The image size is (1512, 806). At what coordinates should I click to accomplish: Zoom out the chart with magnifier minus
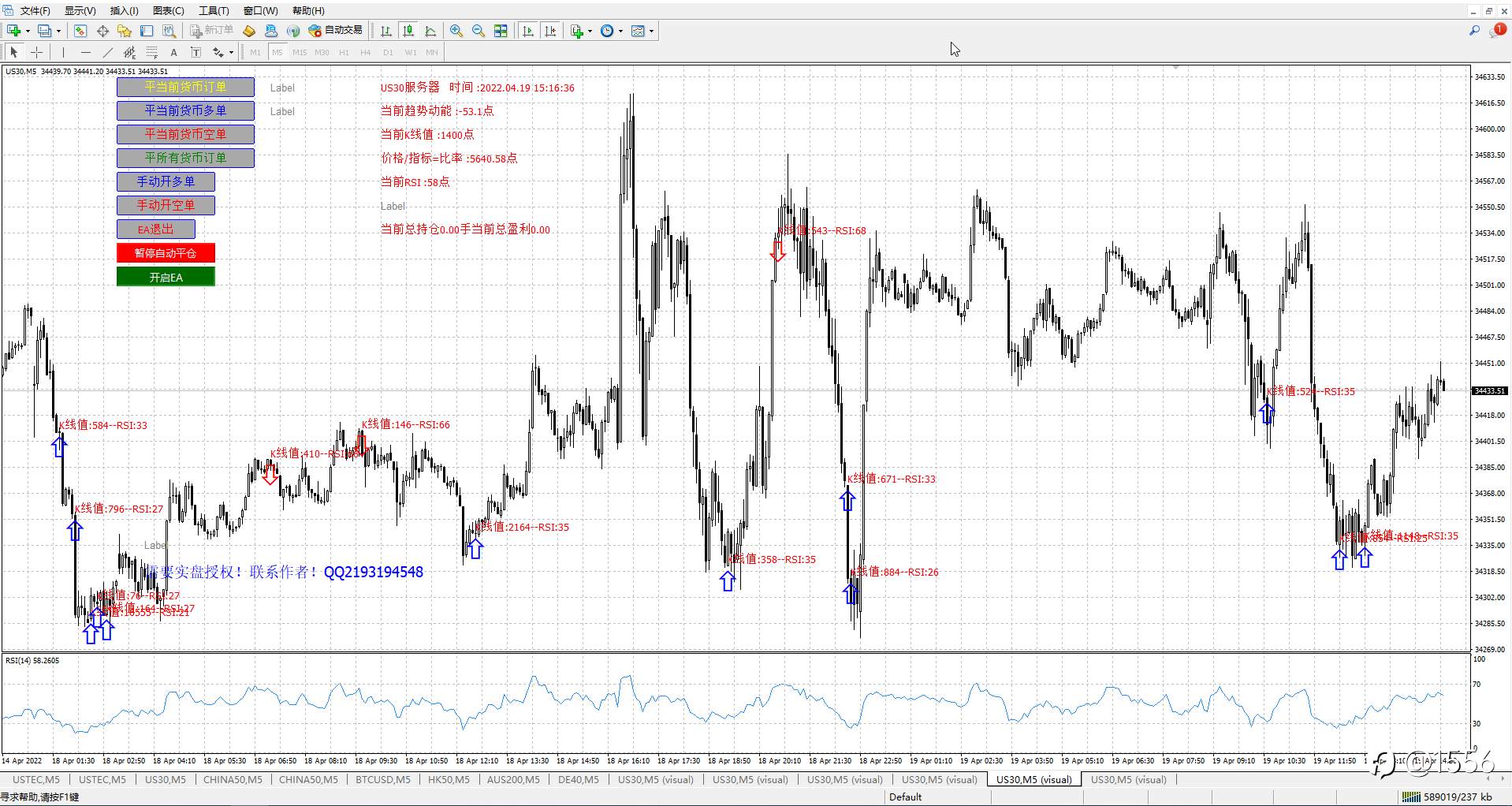[x=479, y=31]
